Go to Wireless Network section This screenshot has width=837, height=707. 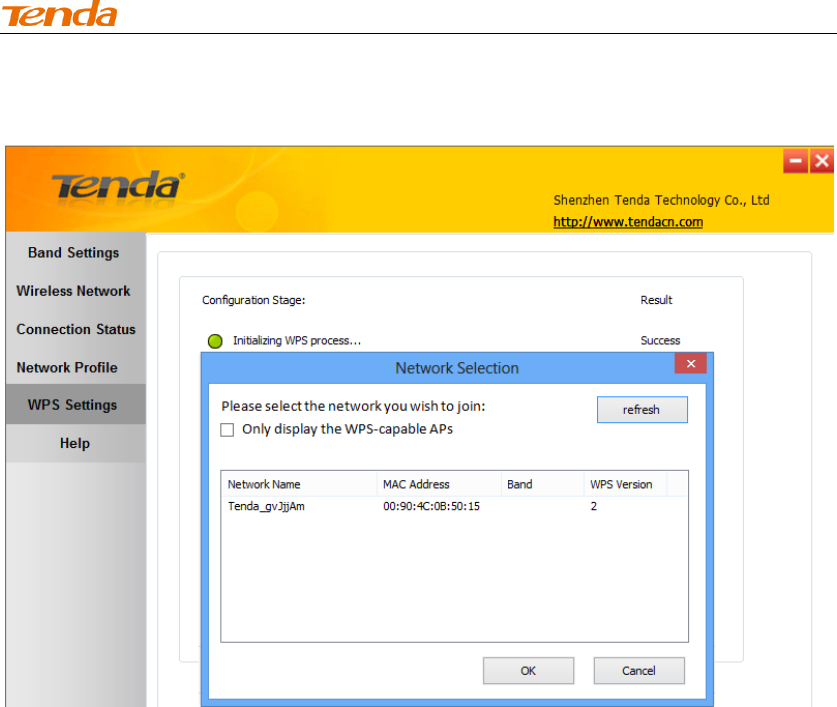(x=74, y=291)
